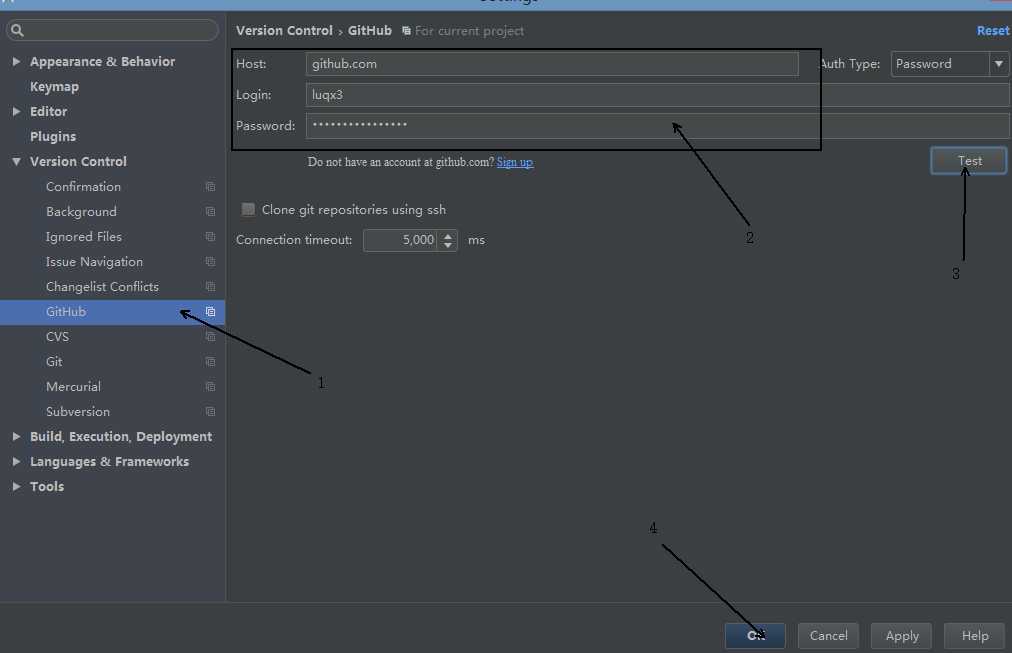The height and width of the screenshot is (653, 1012).
Task: Open the Ignored Files settings page
Action: tap(84, 237)
